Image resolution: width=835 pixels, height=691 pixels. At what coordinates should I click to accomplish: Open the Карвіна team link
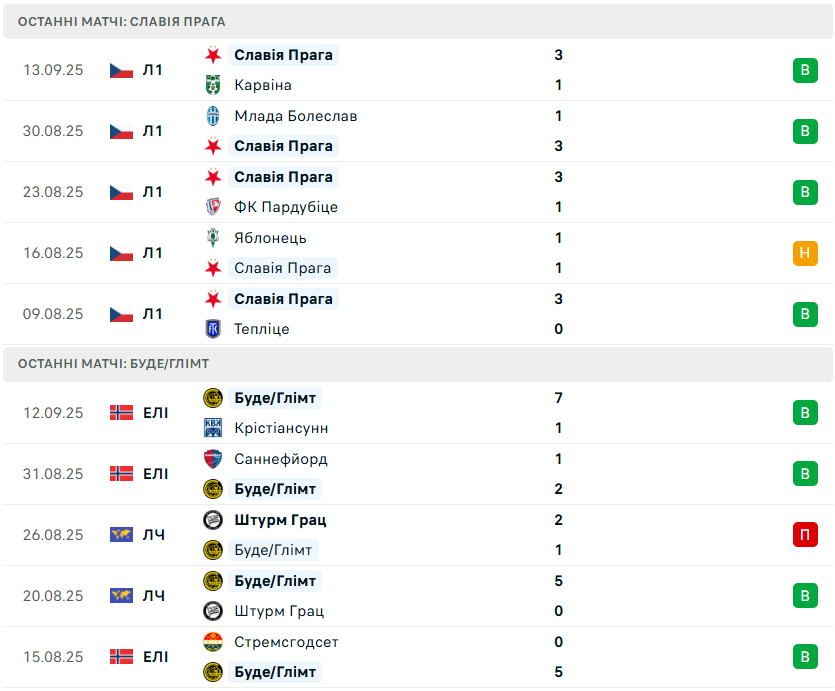263,85
